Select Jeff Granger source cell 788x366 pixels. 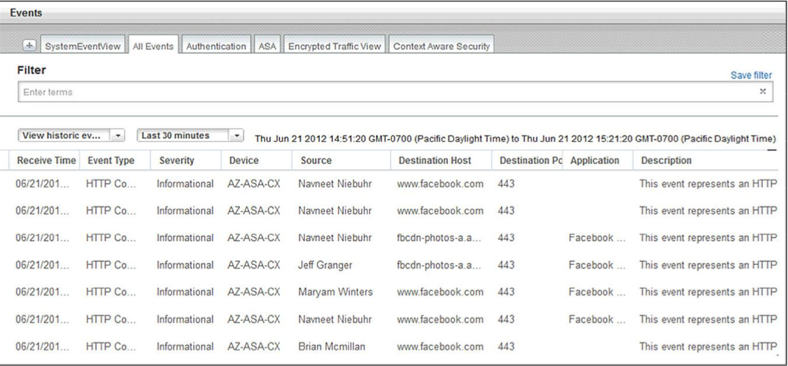(x=325, y=265)
